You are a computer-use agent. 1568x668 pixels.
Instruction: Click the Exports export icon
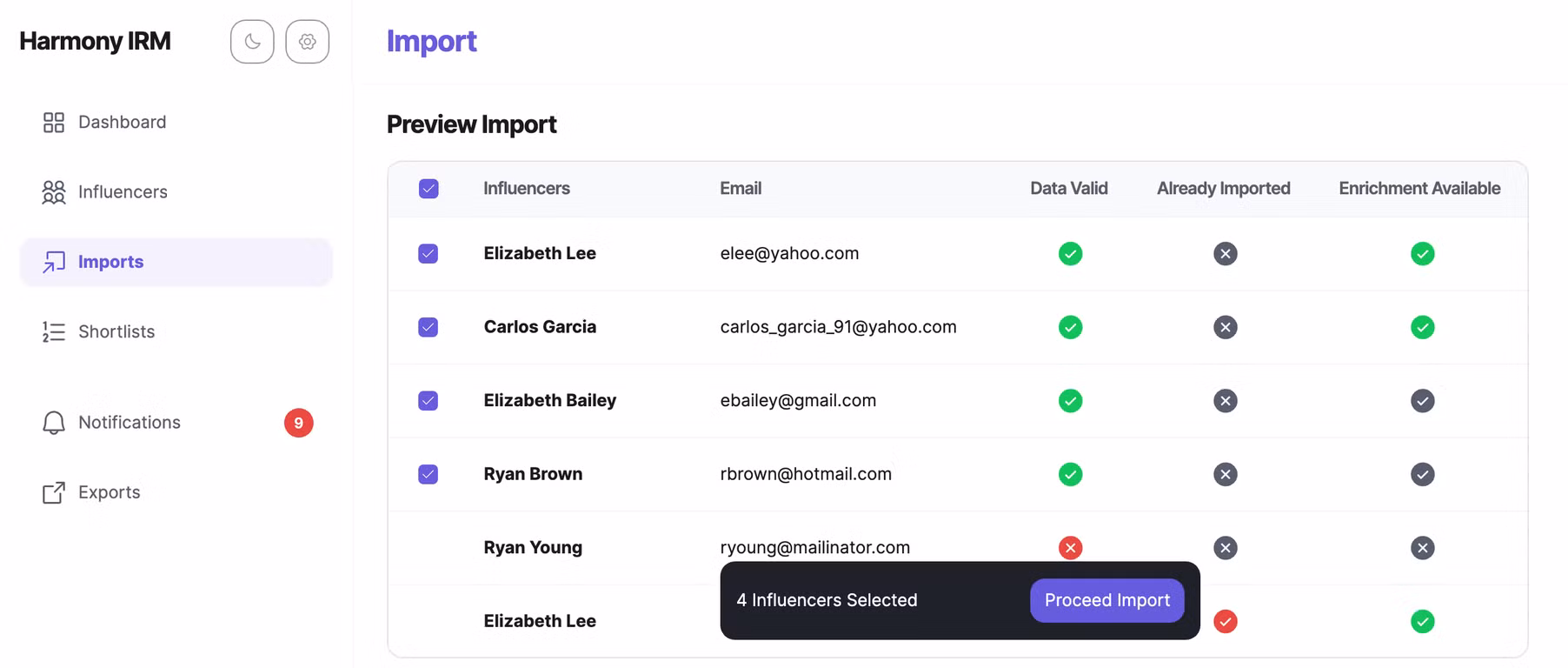53,492
